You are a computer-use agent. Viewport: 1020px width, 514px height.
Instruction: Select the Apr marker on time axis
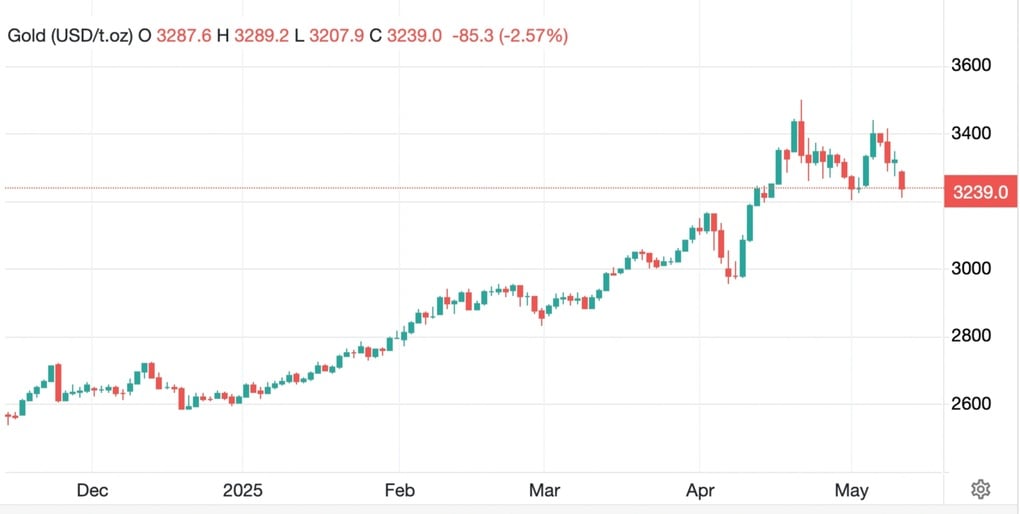pos(700,491)
